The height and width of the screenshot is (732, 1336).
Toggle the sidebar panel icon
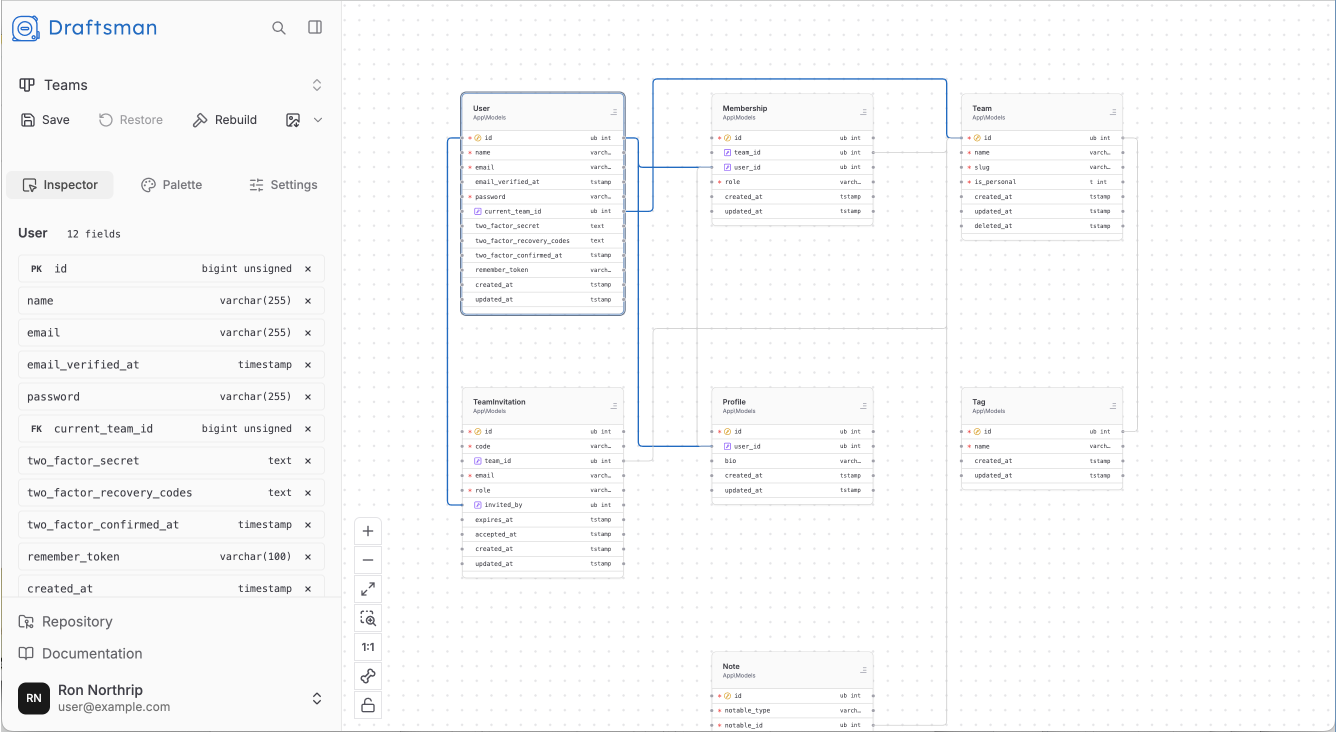tap(315, 28)
